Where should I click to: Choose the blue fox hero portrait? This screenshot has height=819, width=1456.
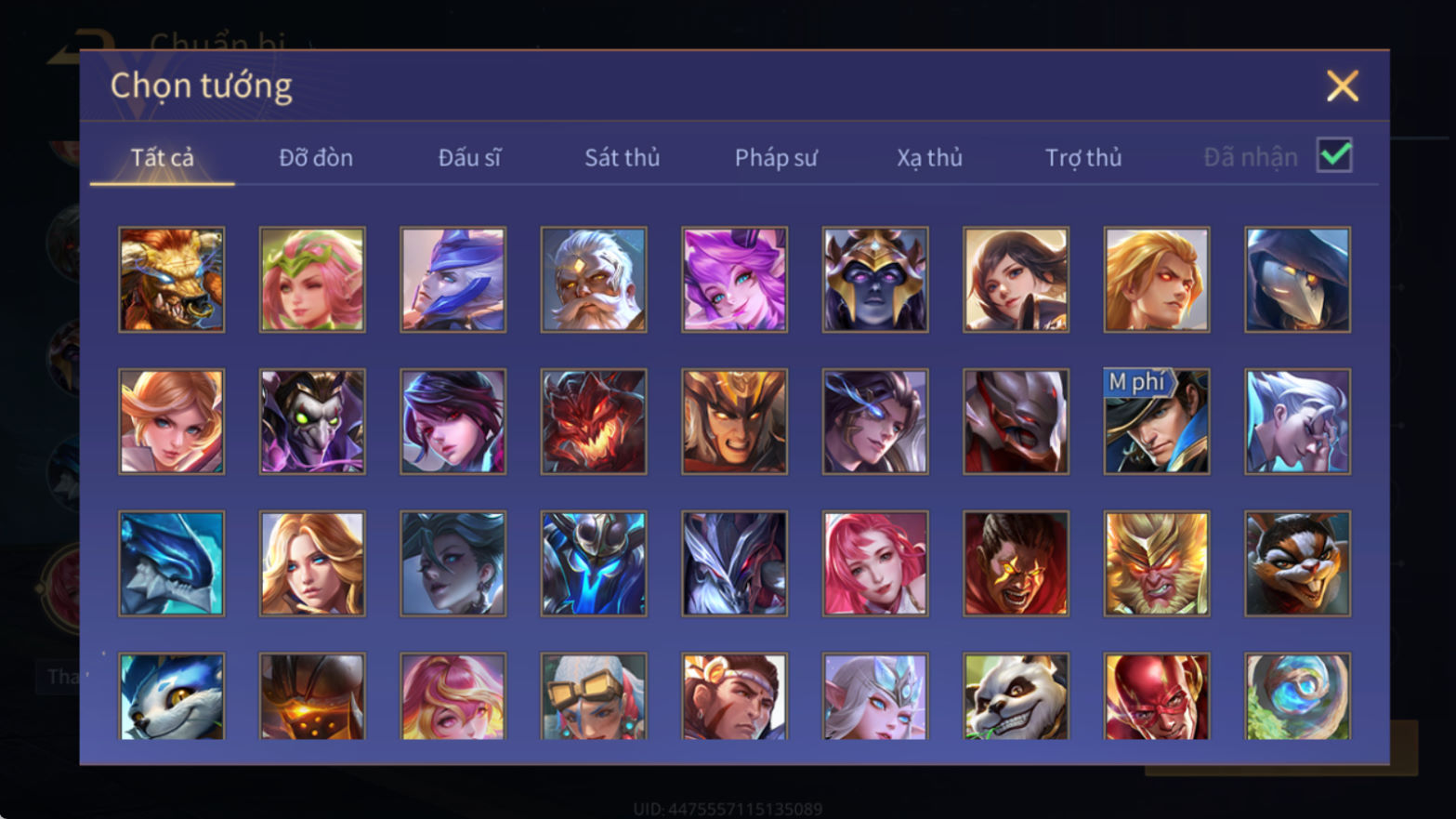(x=172, y=696)
